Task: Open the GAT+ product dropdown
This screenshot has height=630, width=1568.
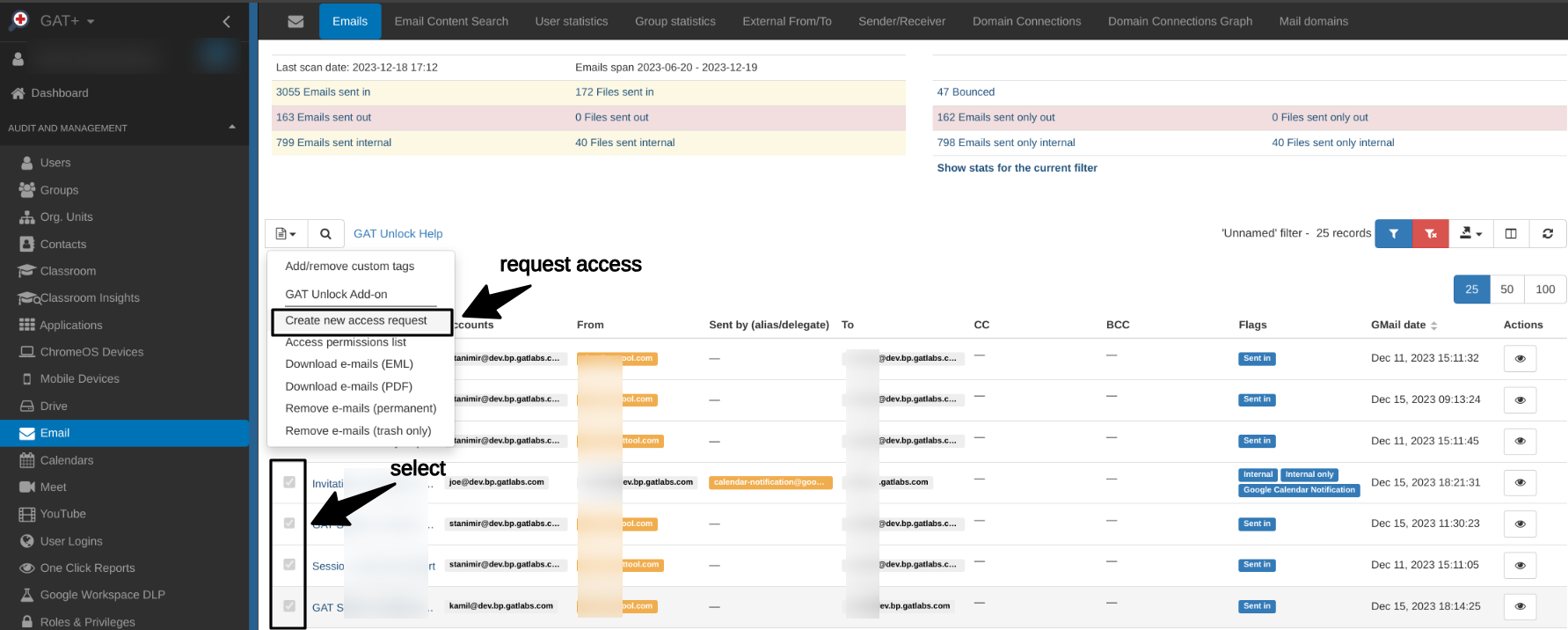Action: point(67,20)
